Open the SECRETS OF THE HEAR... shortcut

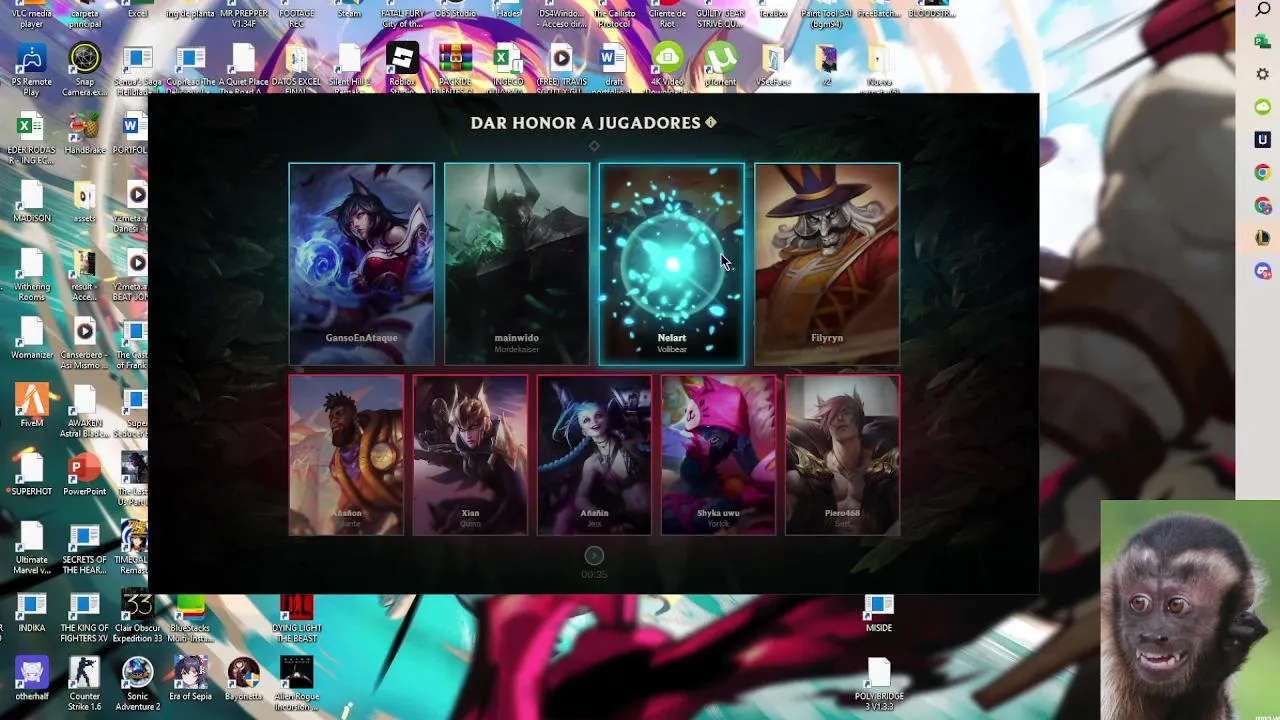[85, 548]
